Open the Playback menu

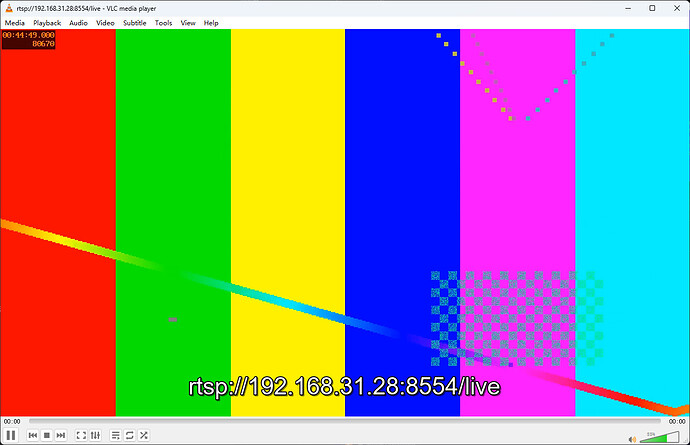47,23
